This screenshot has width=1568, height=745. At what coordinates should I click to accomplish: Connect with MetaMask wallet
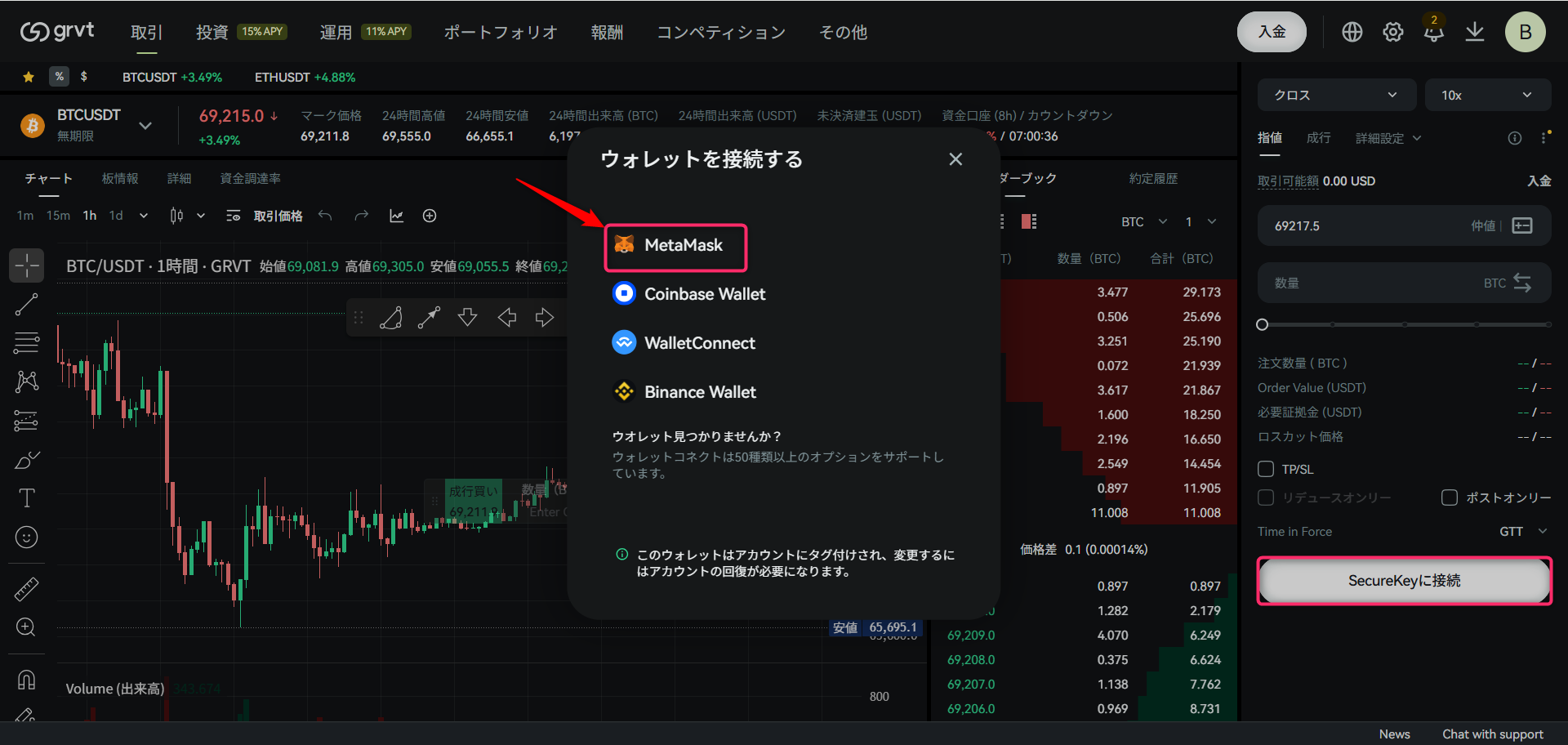coord(675,245)
